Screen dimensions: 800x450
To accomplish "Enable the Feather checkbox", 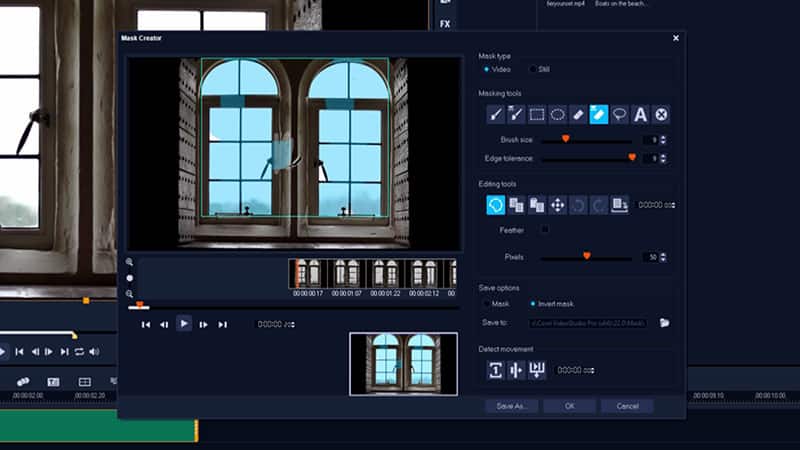I will coord(544,230).
